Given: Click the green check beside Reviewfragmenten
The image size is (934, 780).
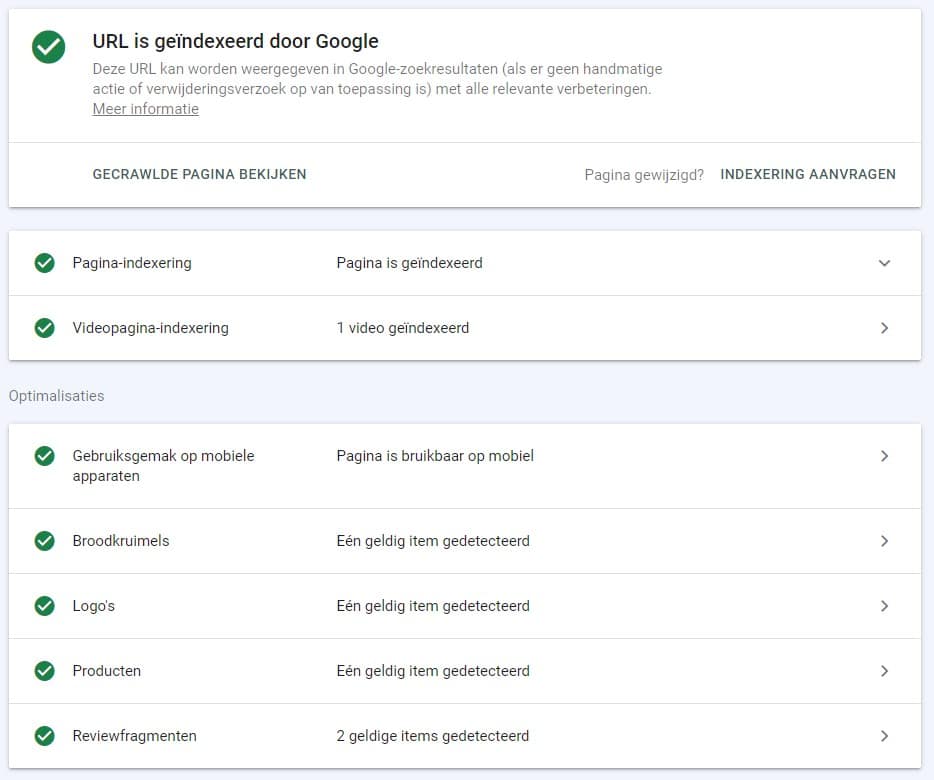Looking at the screenshot, I should click(45, 736).
